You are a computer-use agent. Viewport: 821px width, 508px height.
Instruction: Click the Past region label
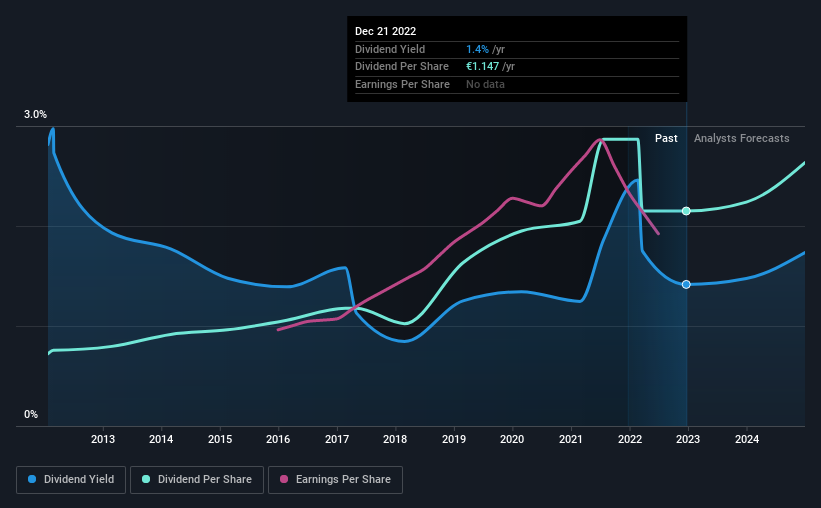[x=666, y=138]
